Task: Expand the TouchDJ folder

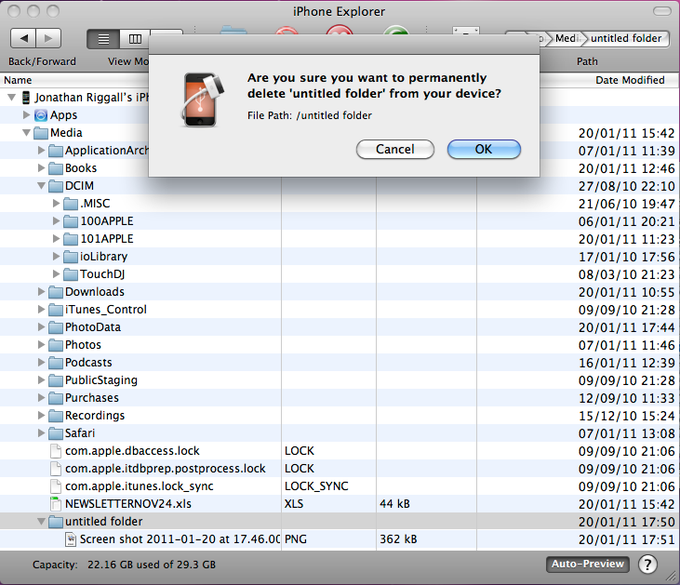Action: point(56,274)
